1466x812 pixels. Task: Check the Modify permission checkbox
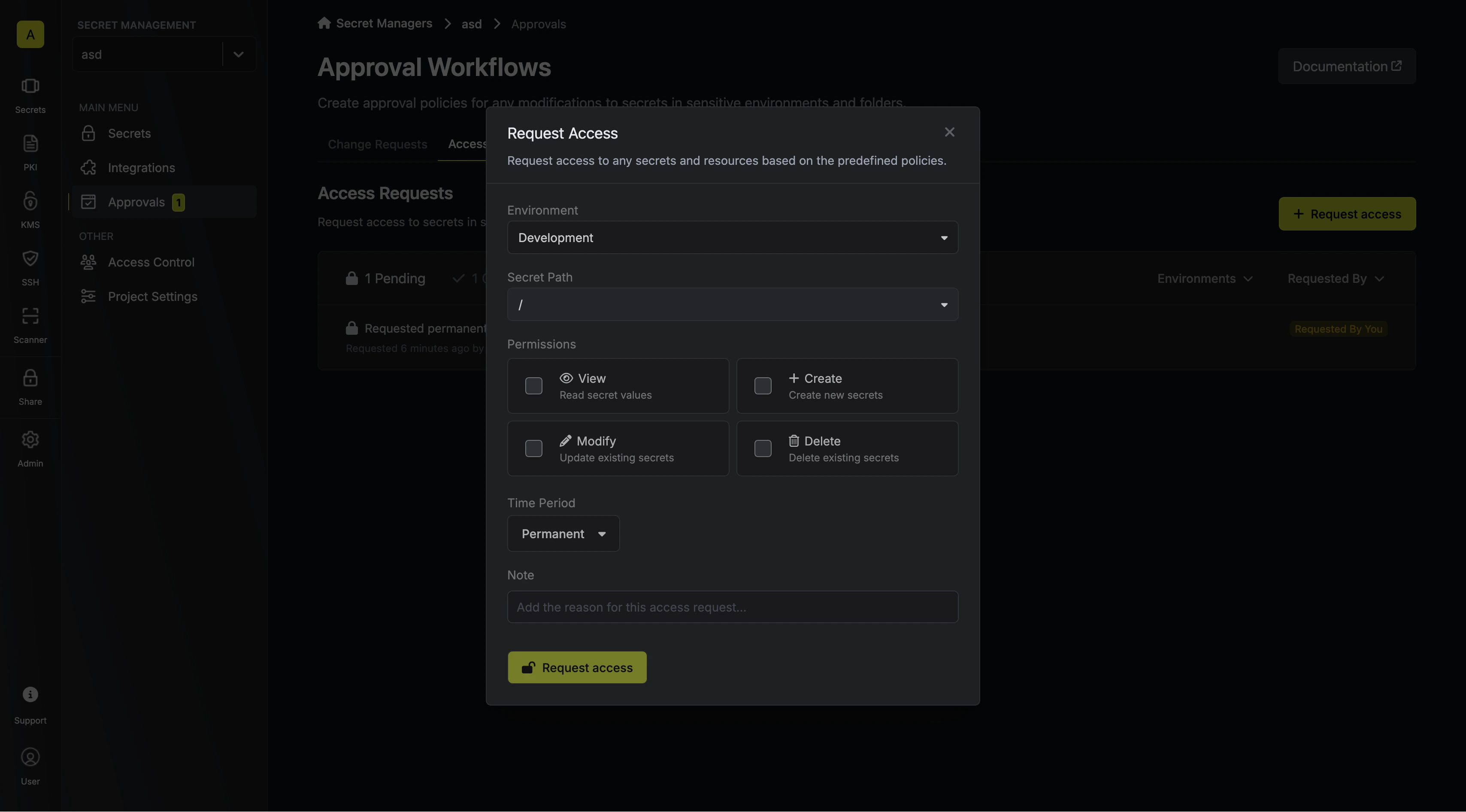(x=533, y=448)
